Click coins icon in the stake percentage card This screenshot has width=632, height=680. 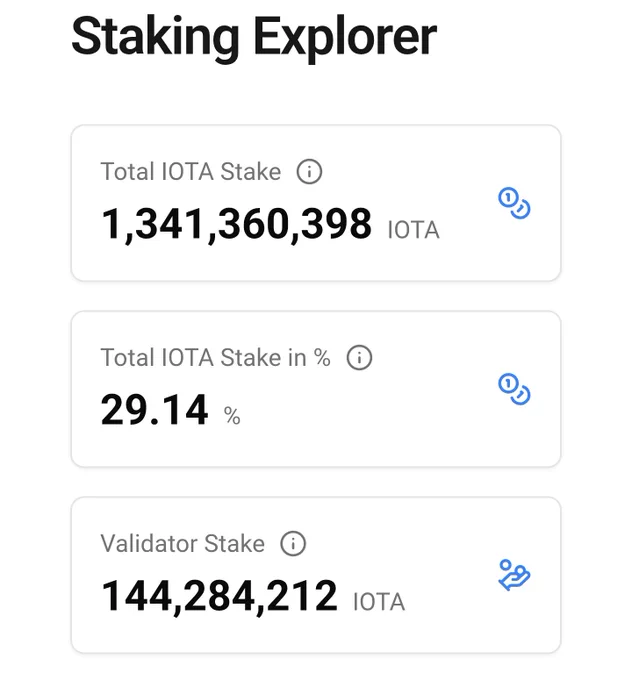[514, 389]
